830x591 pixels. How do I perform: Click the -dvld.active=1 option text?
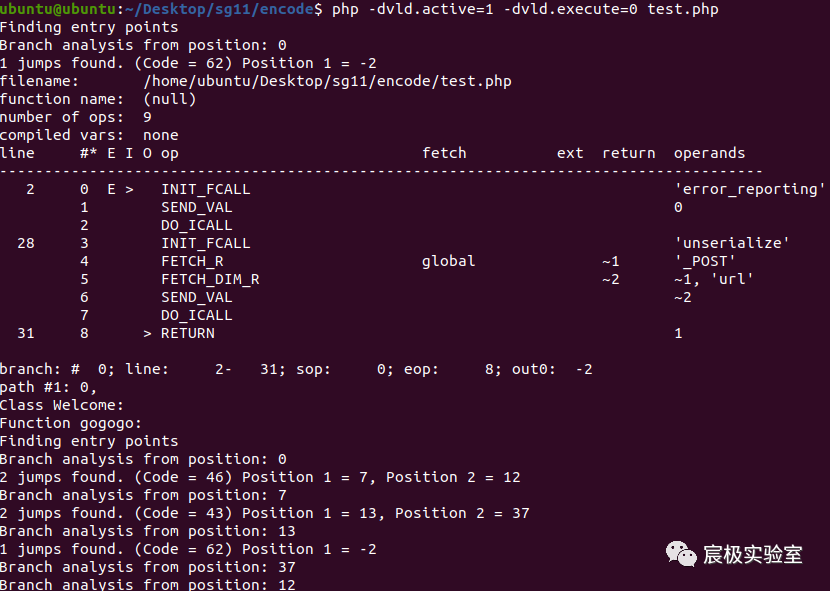point(431,9)
